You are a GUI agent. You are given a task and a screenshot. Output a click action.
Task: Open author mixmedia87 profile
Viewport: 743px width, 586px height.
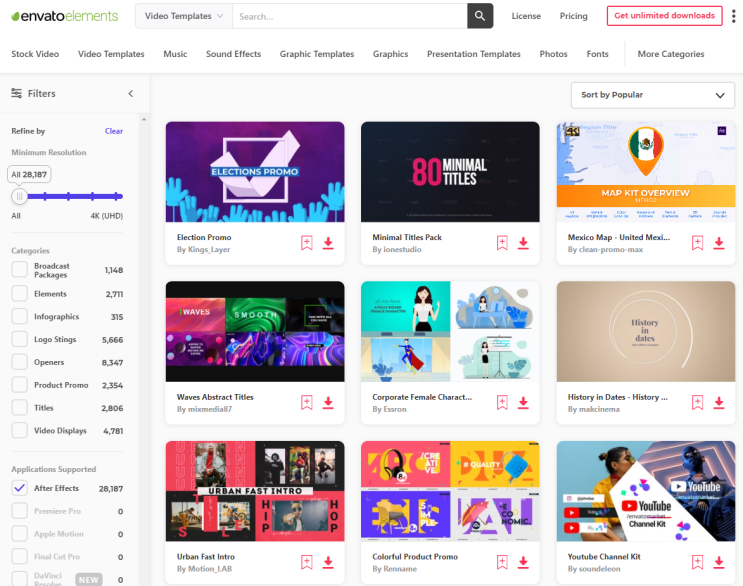[210, 409]
